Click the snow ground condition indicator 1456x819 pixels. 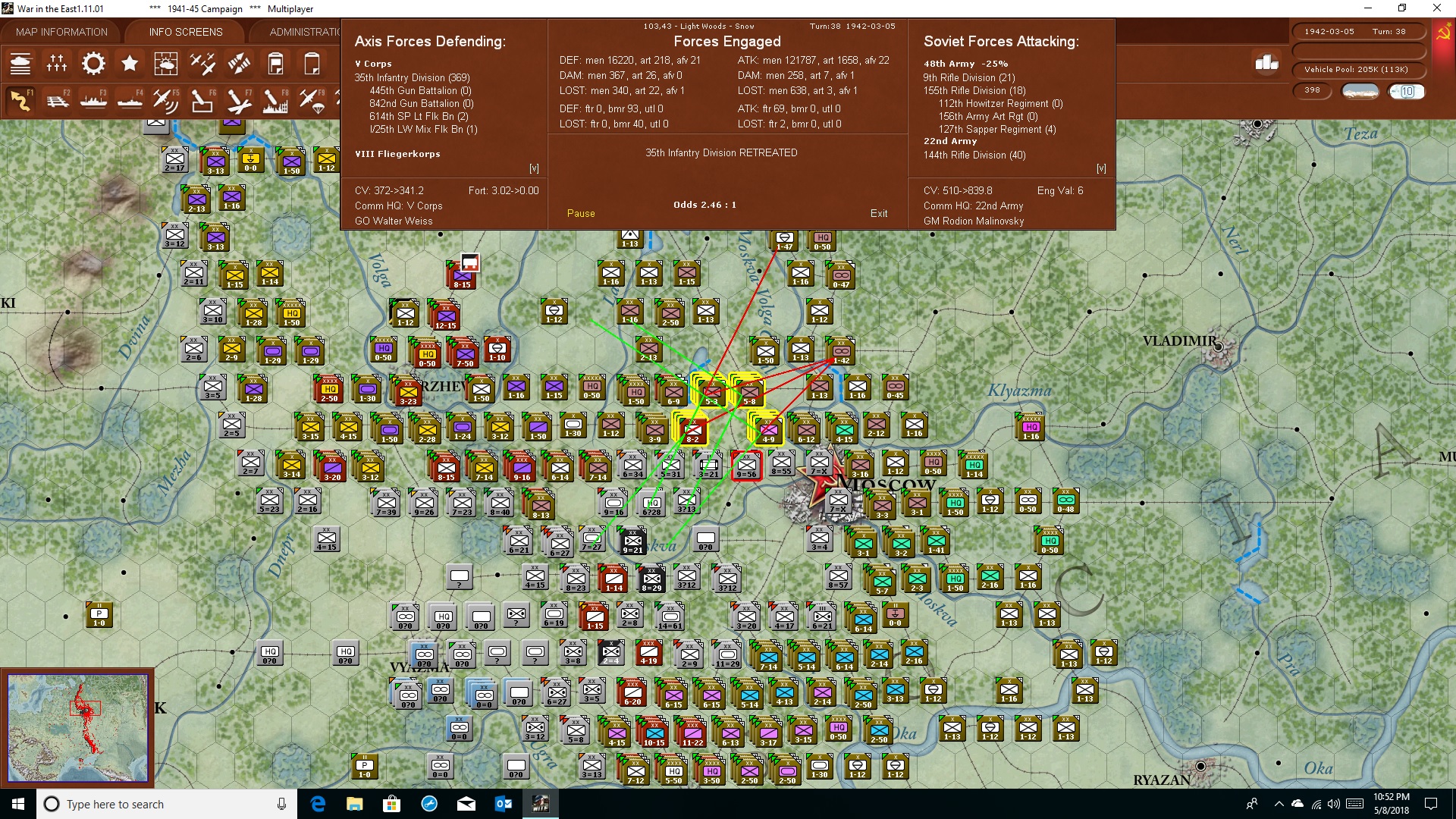1360,92
